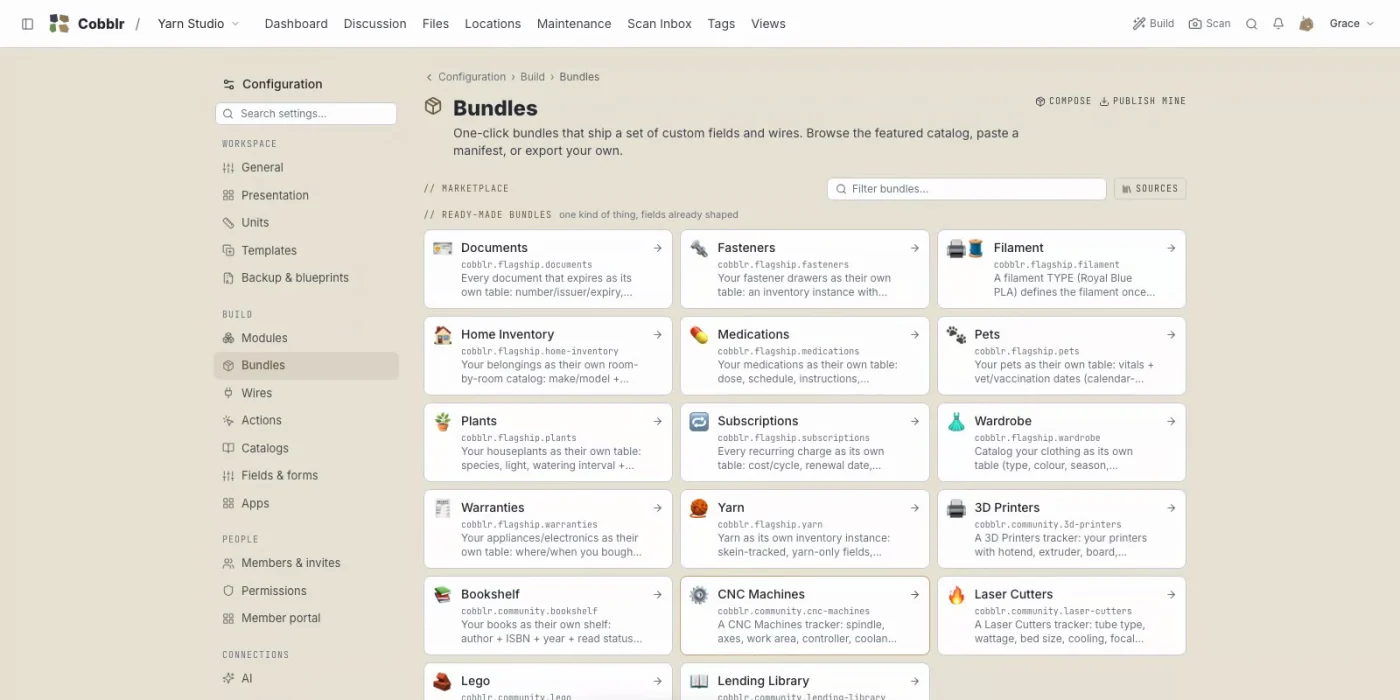The image size is (1400, 700).
Task: Click the Compose button
Action: tap(1063, 101)
